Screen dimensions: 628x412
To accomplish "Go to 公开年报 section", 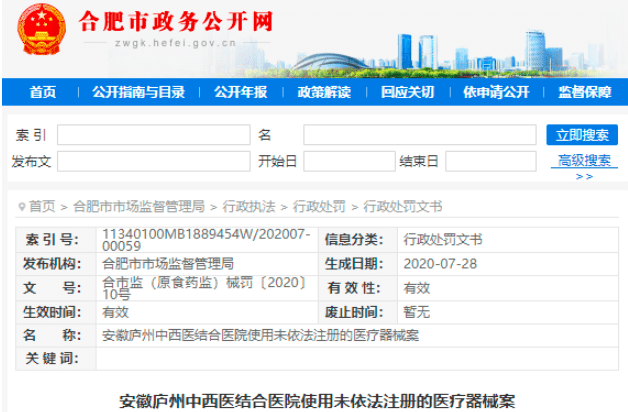I will tap(240, 92).
